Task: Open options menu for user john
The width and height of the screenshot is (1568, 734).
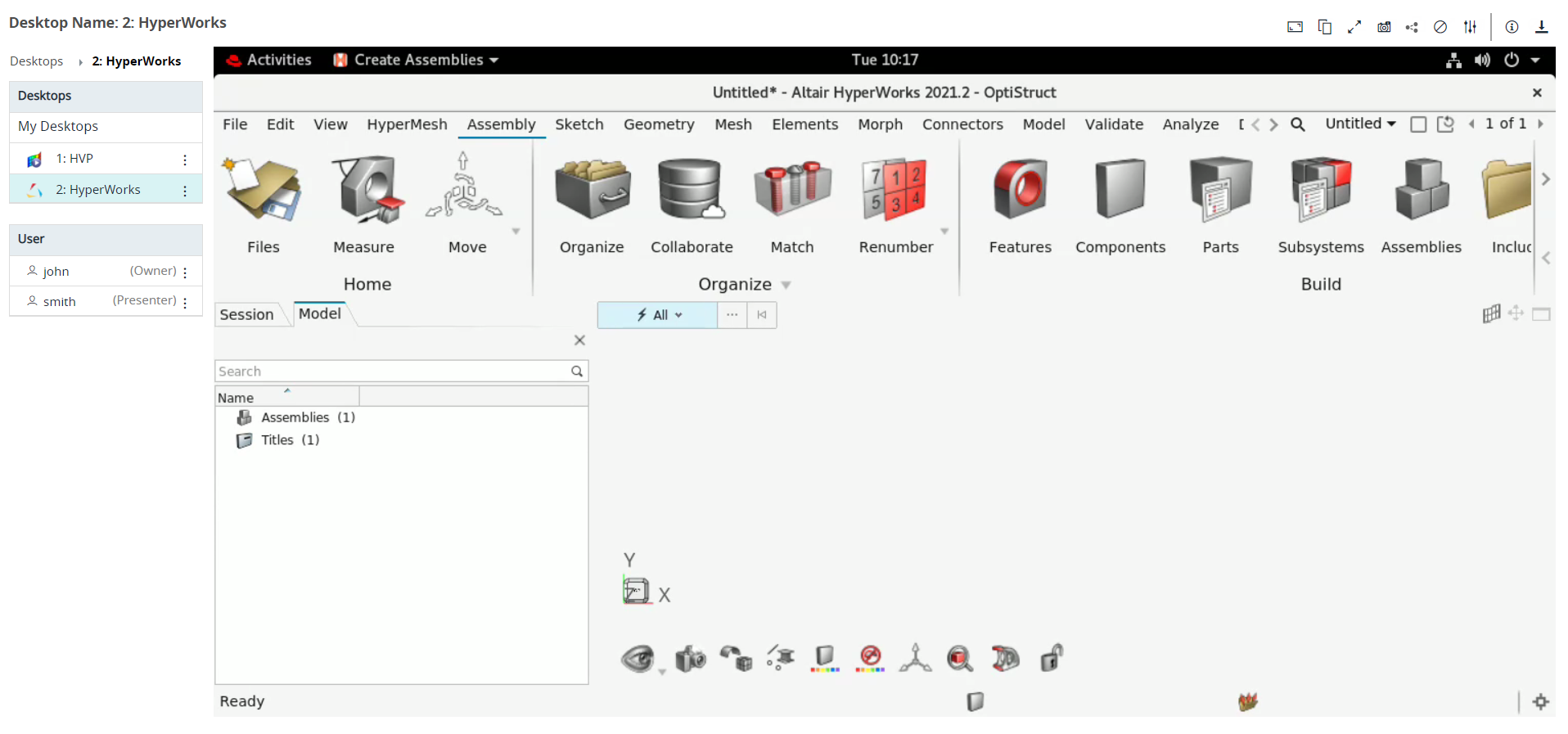Action: tap(185, 272)
